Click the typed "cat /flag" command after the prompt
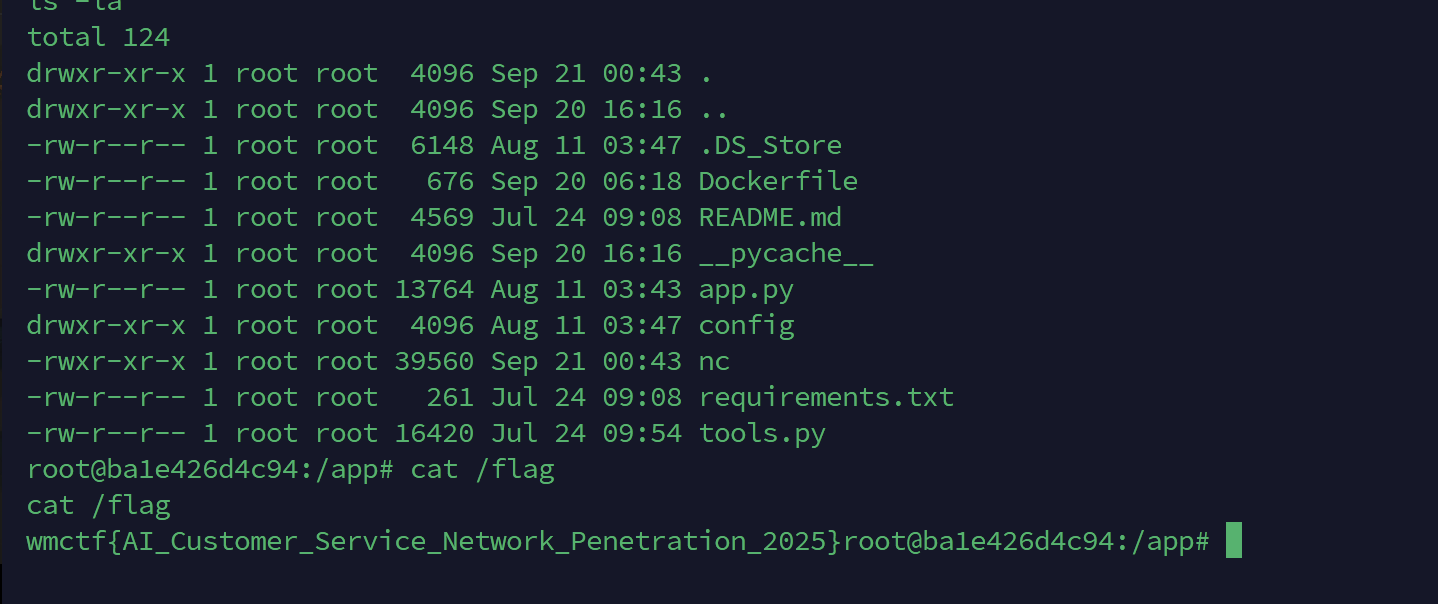The height and width of the screenshot is (604, 1438). pos(482,469)
